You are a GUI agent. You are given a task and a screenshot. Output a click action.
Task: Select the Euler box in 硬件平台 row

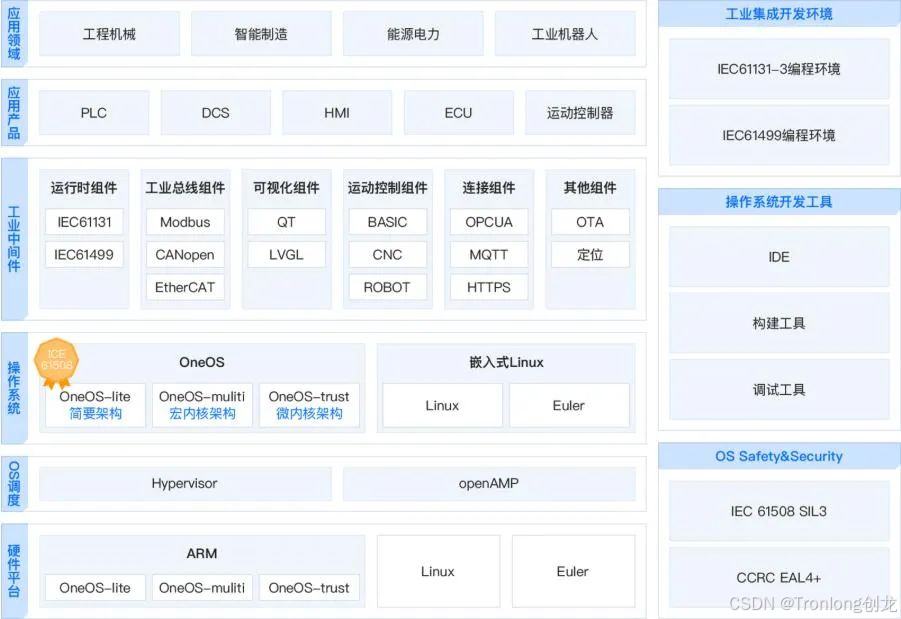point(573,571)
